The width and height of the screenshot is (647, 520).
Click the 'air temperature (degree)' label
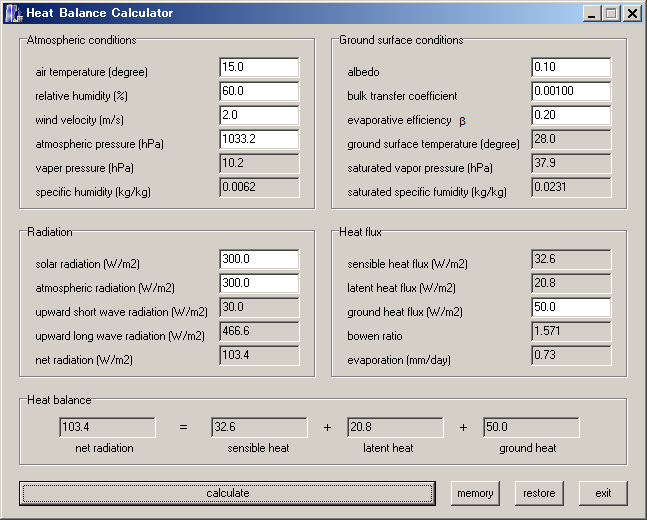[x=91, y=72]
